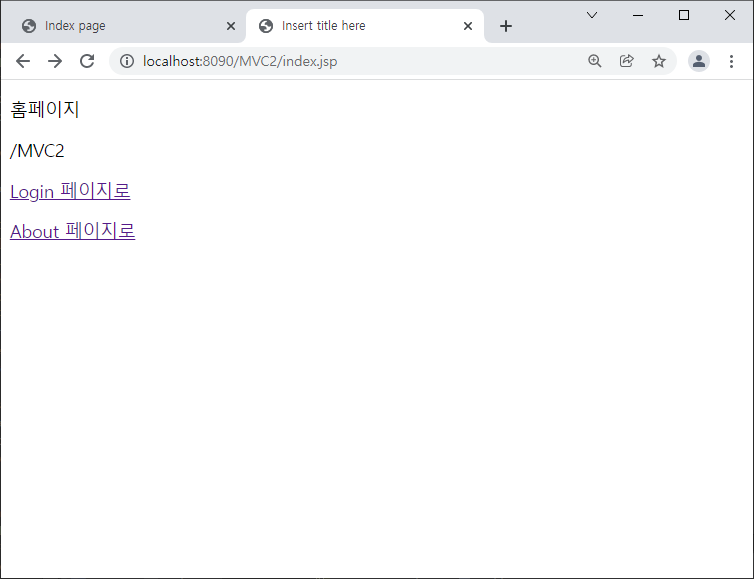Open zoom control magnifier in address bar
The image size is (754, 579).
(x=595, y=61)
